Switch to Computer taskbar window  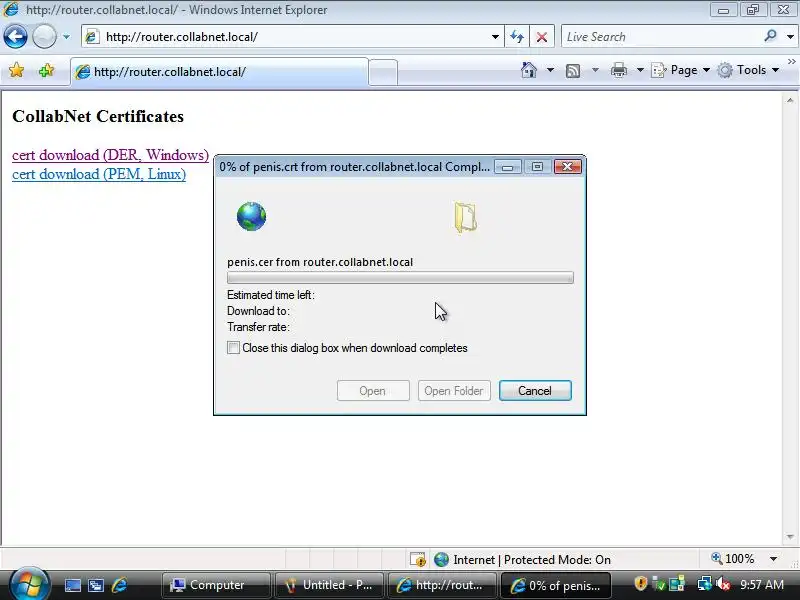[216, 585]
